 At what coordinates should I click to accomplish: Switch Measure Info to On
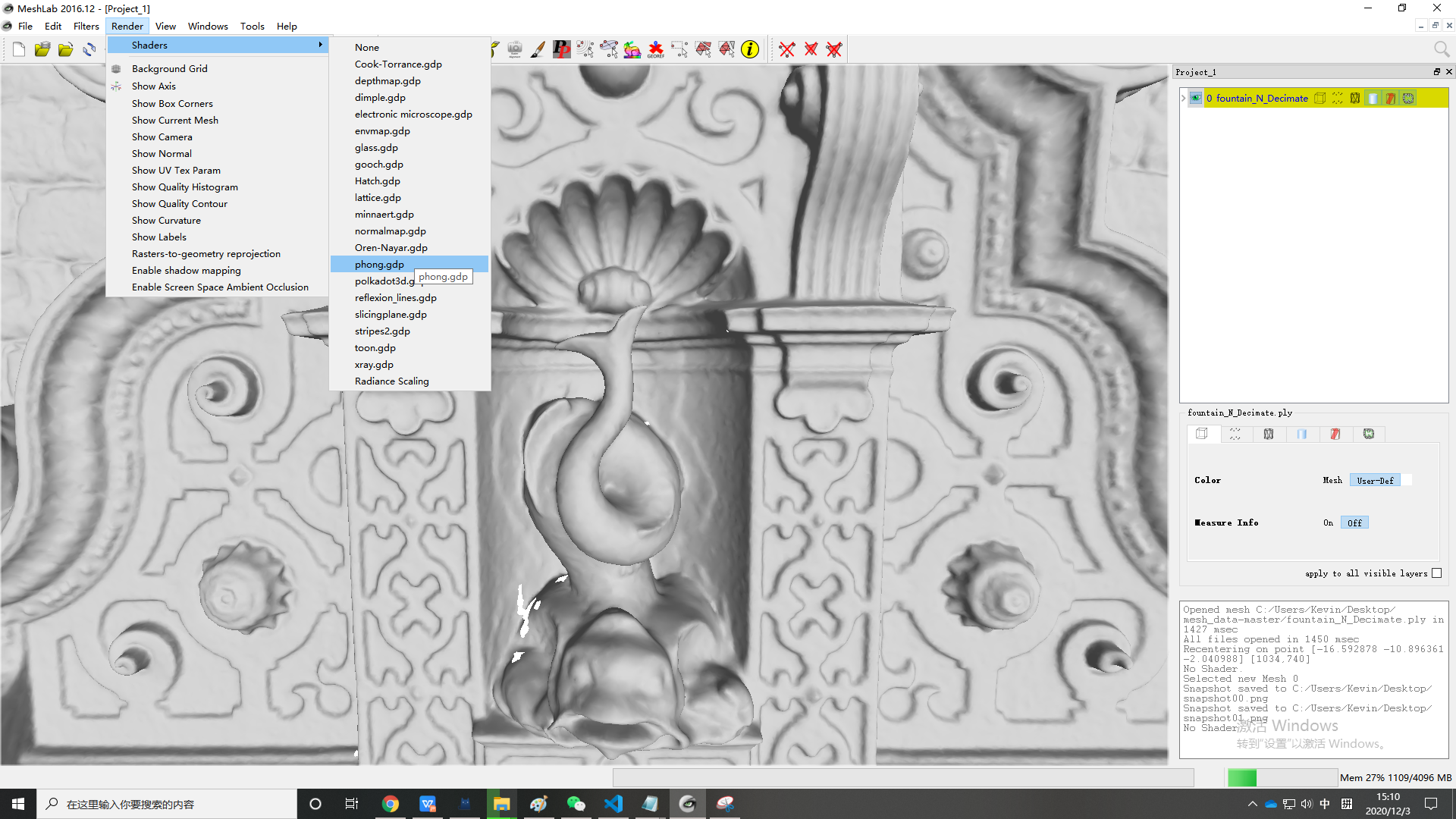tap(1328, 522)
